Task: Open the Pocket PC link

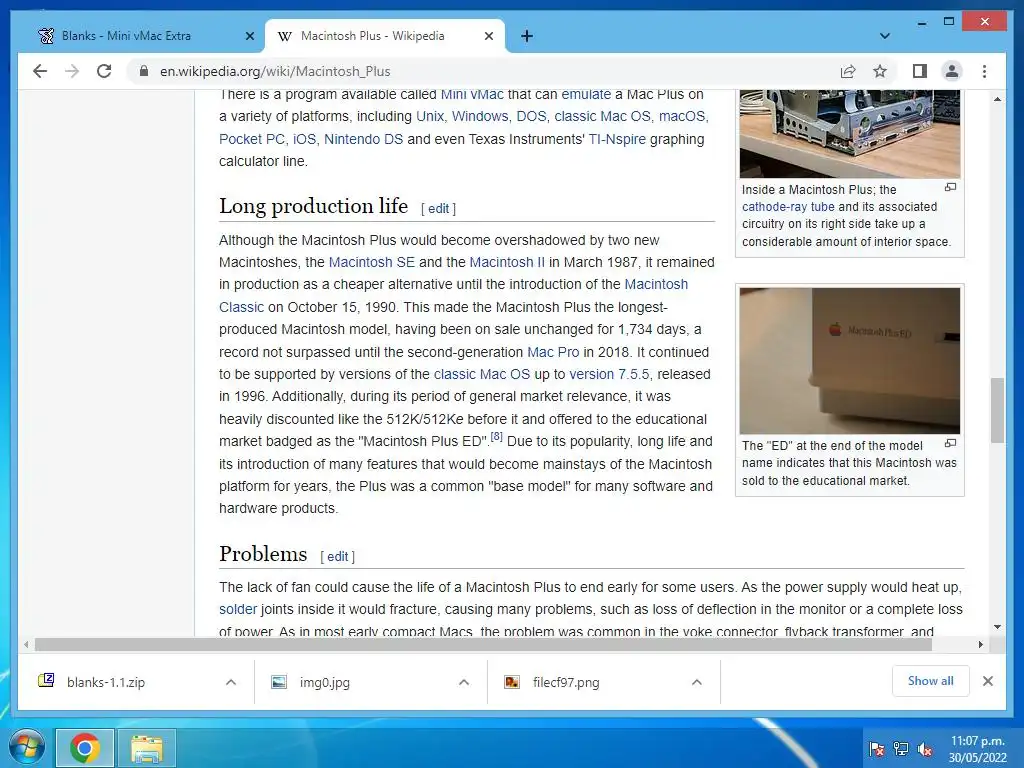Action: [x=251, y=139]
